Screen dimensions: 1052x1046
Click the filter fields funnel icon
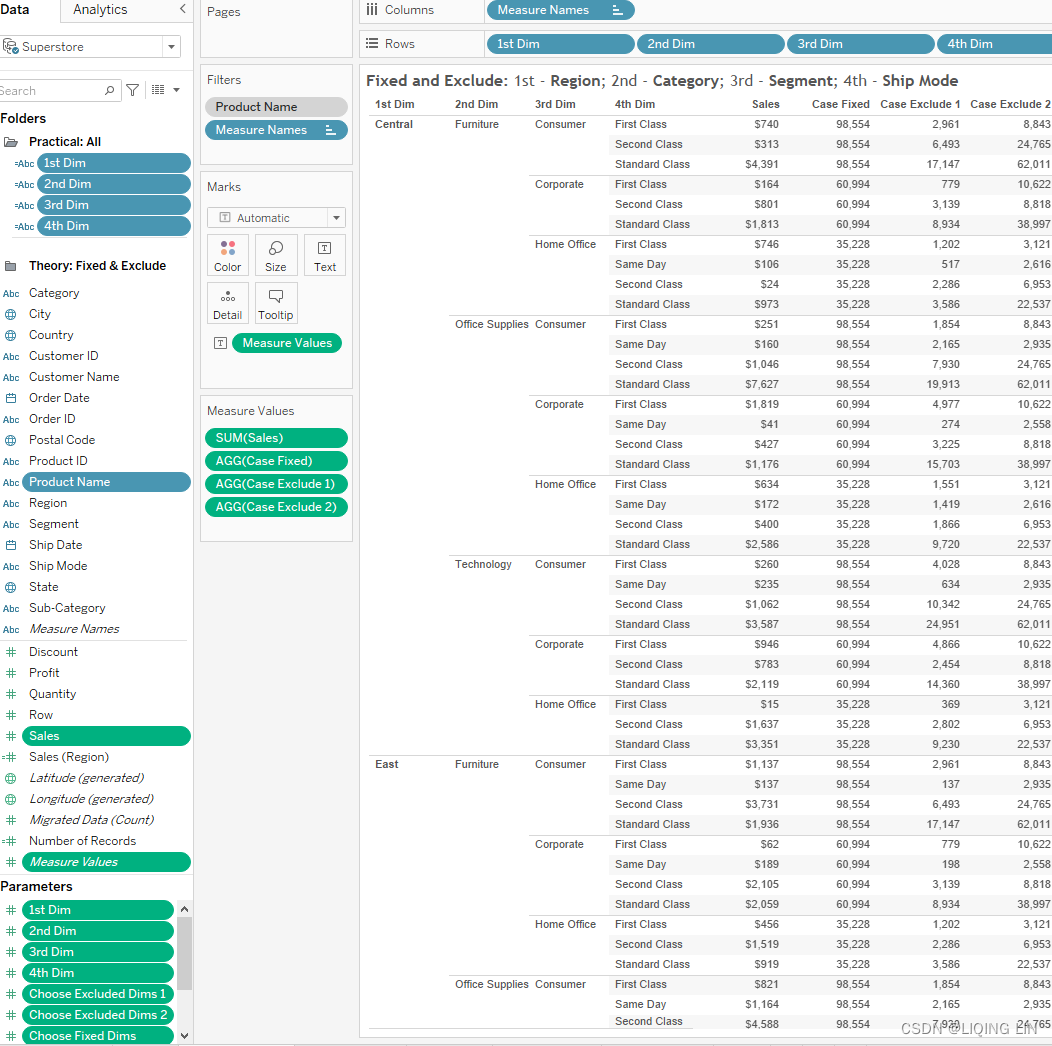pos(133,90)
